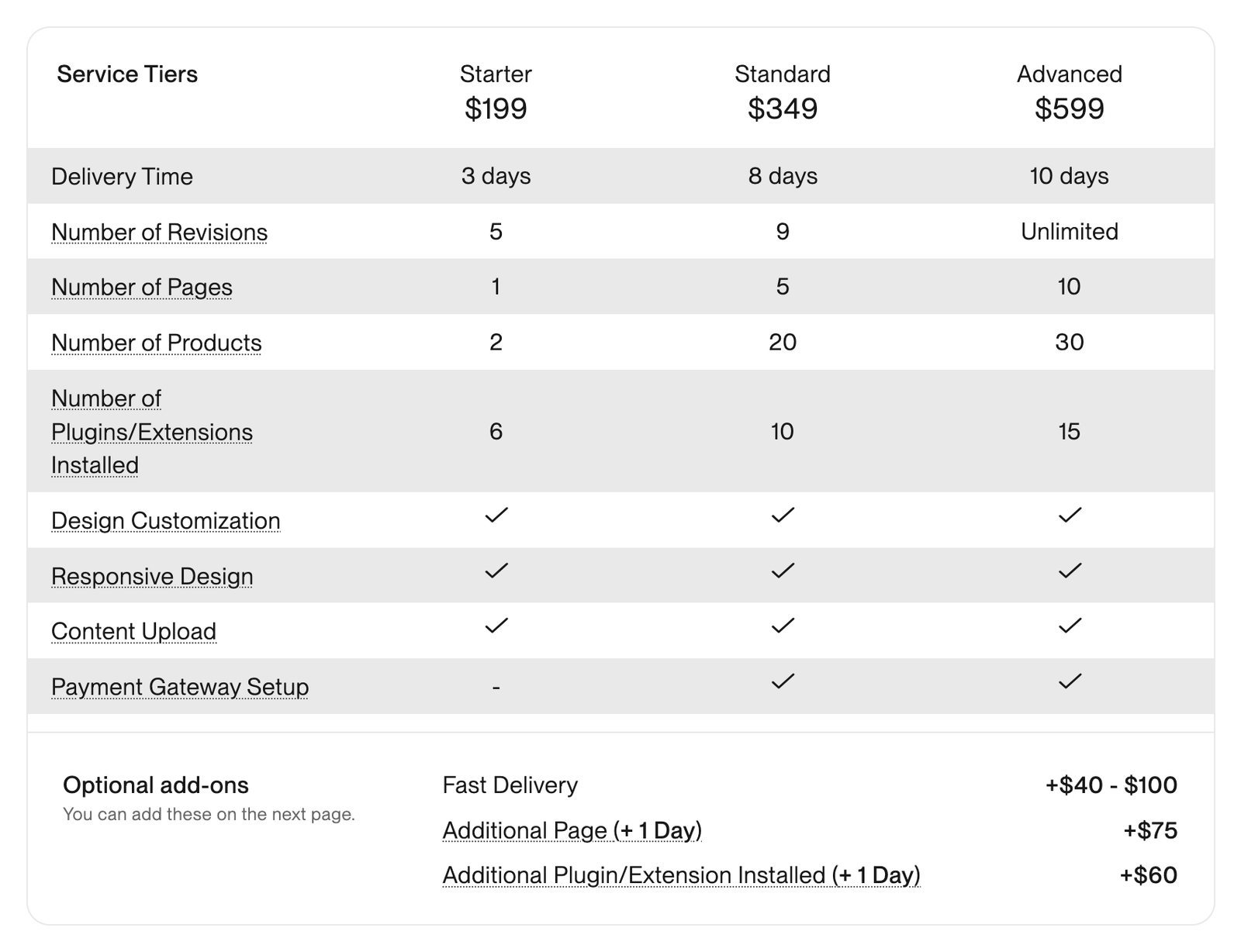The image size is (1241, 952).
Task: Click the Number of Products label
Action: pos(156,343)
